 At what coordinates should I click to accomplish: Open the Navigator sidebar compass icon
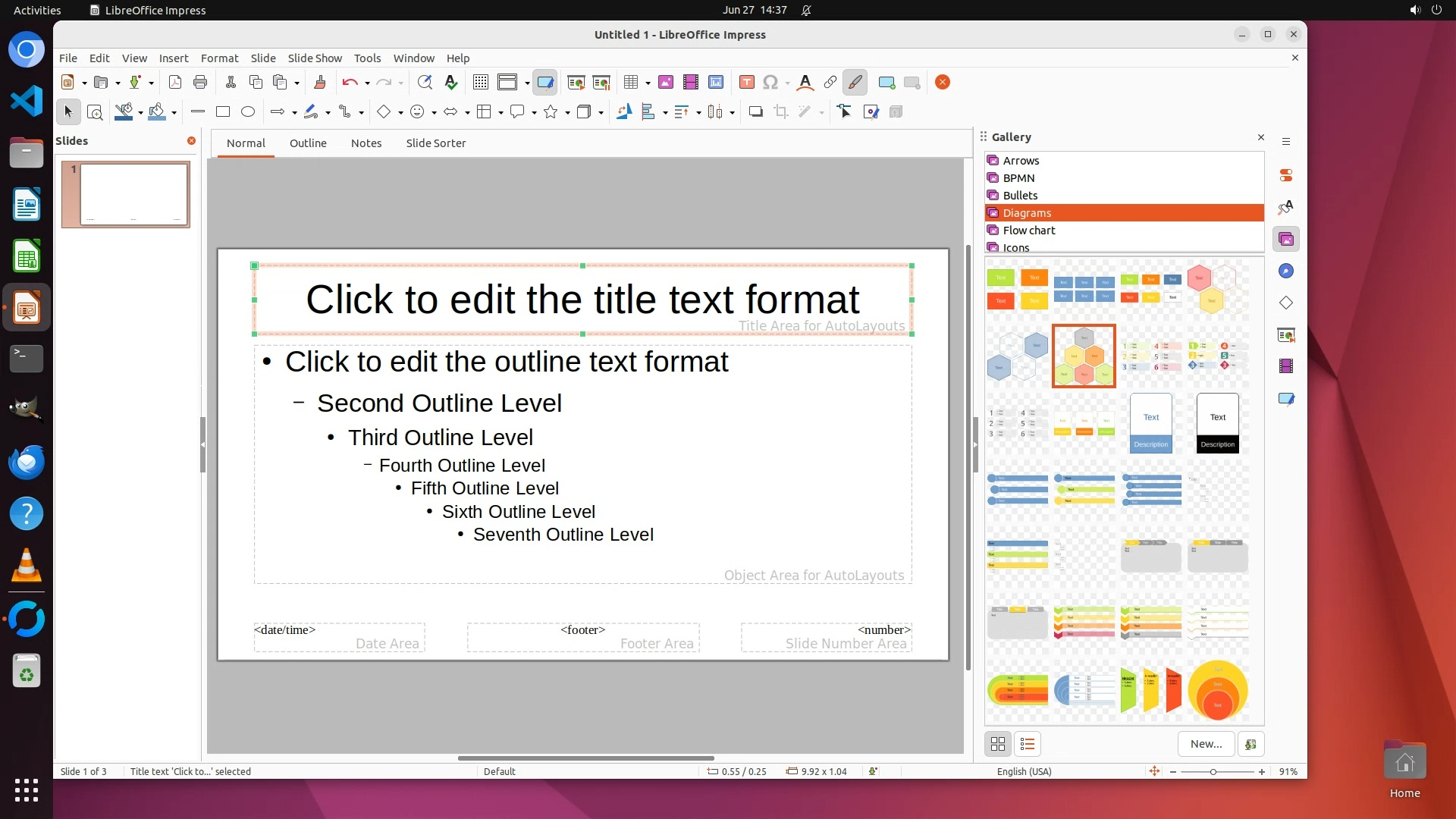(1285, 271)
